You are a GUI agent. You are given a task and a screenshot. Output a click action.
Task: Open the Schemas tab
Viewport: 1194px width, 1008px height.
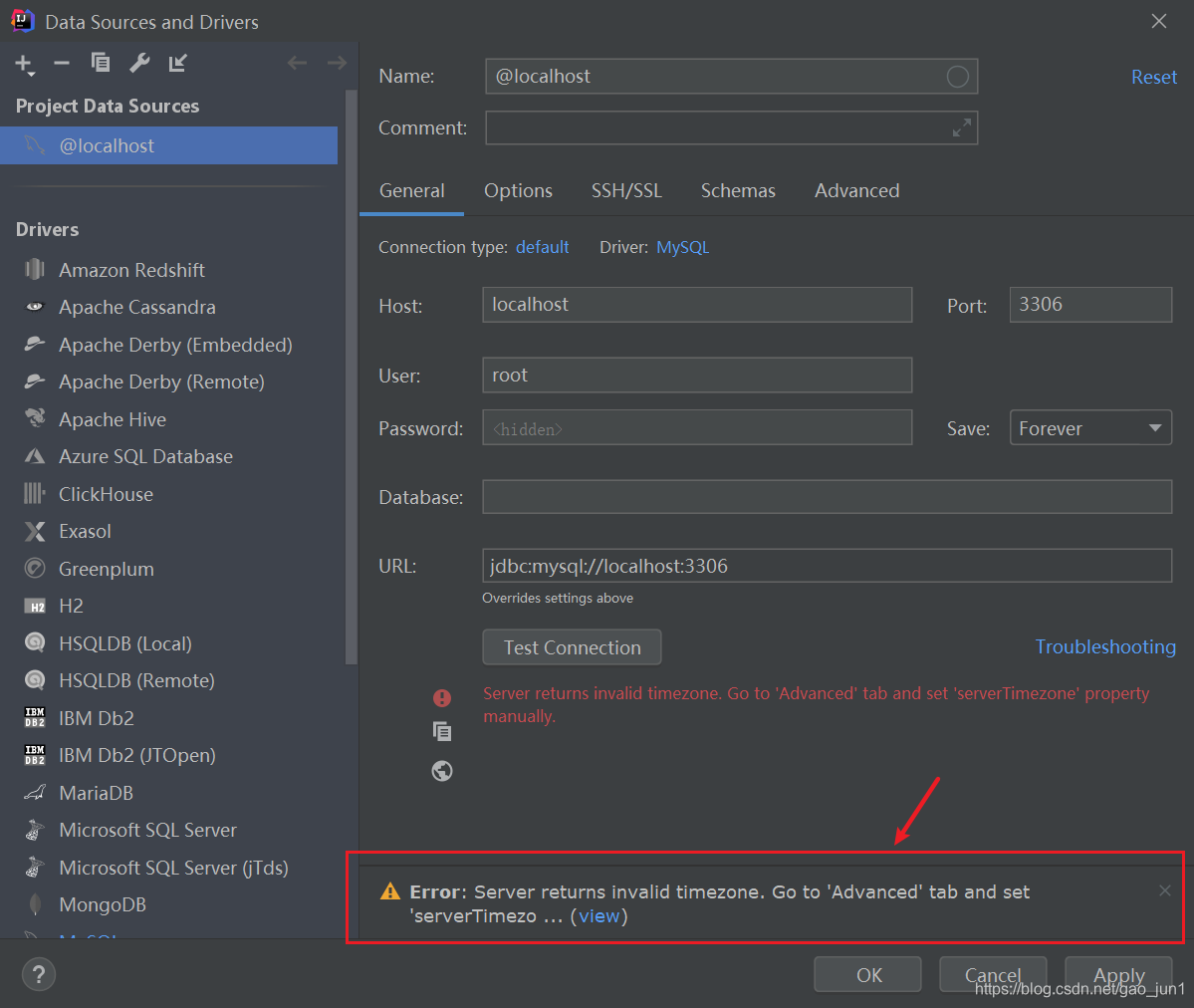tap(738, 190)
